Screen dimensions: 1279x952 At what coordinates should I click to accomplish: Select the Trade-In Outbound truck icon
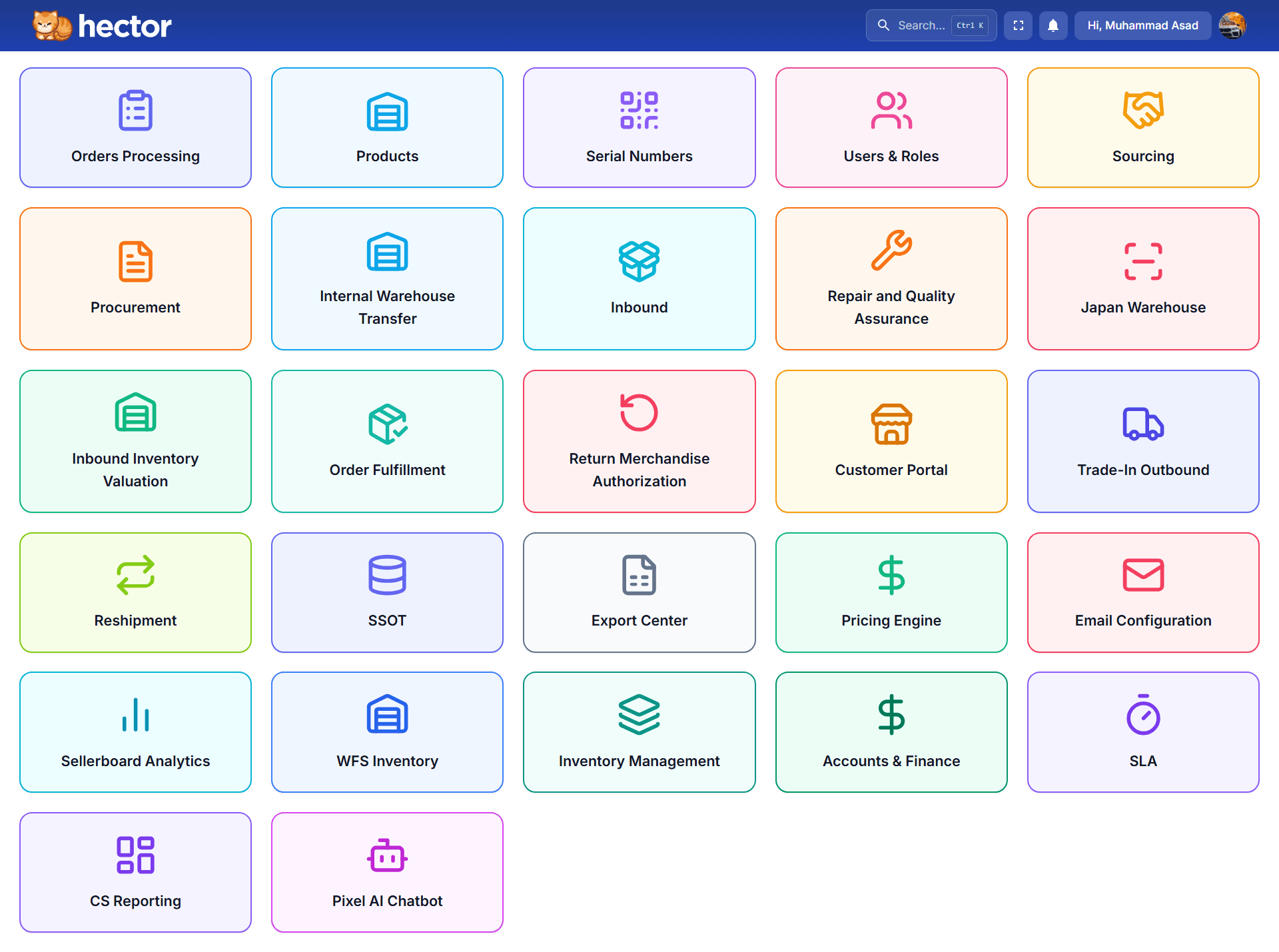coord(1143,424)
